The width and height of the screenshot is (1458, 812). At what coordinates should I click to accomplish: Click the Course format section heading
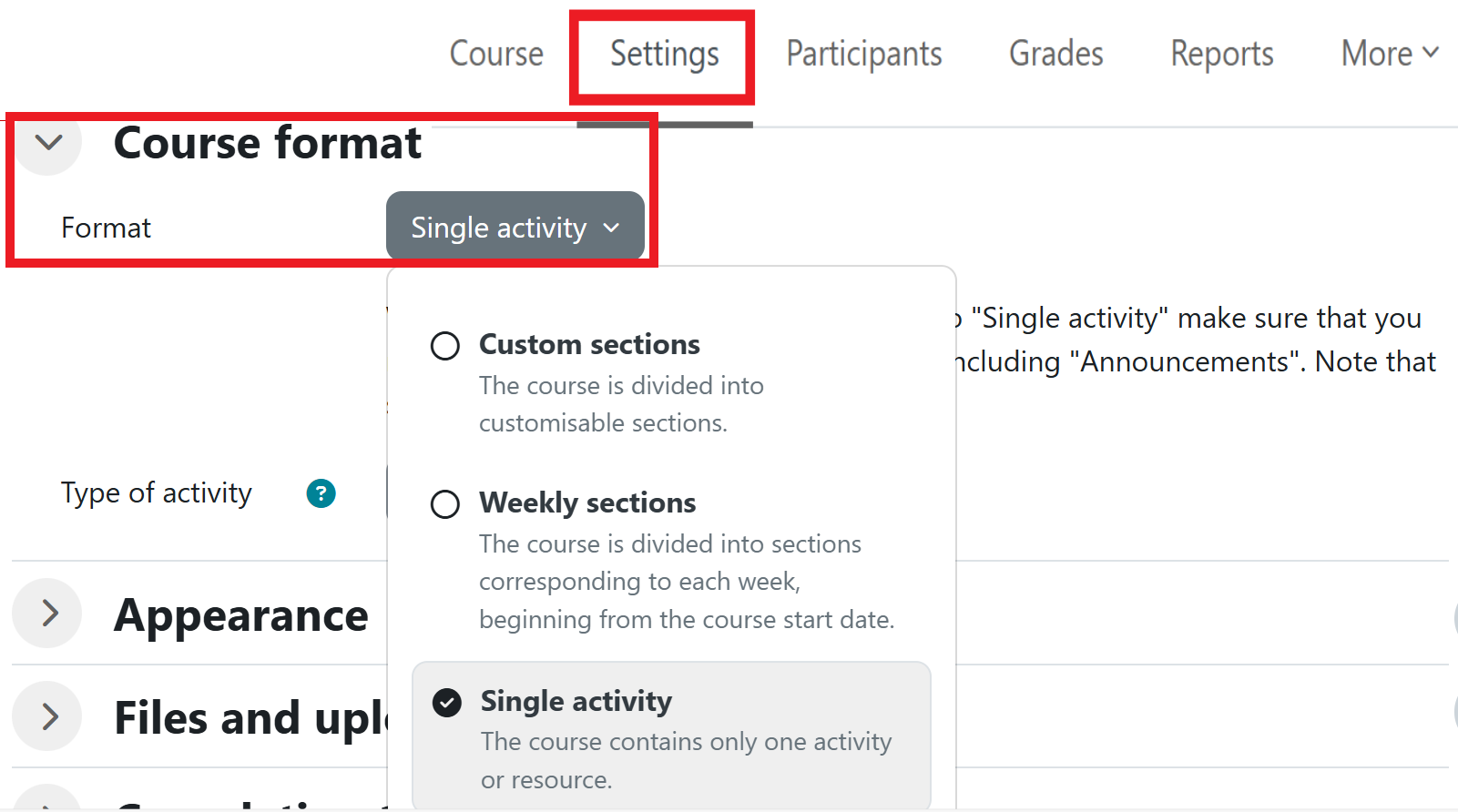click(267, 143)
